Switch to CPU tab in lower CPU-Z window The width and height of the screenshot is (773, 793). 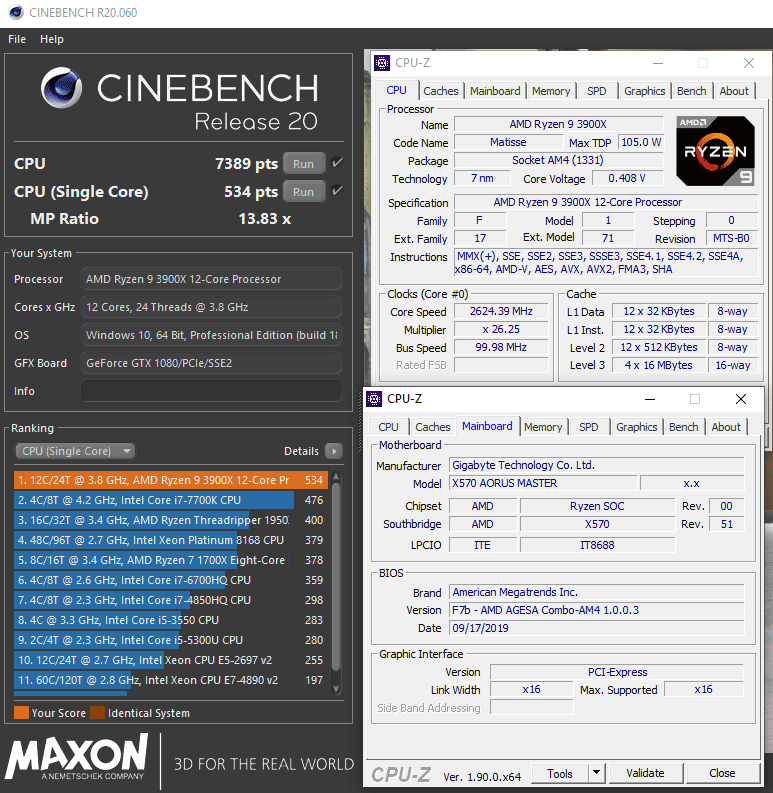(388, 427)
